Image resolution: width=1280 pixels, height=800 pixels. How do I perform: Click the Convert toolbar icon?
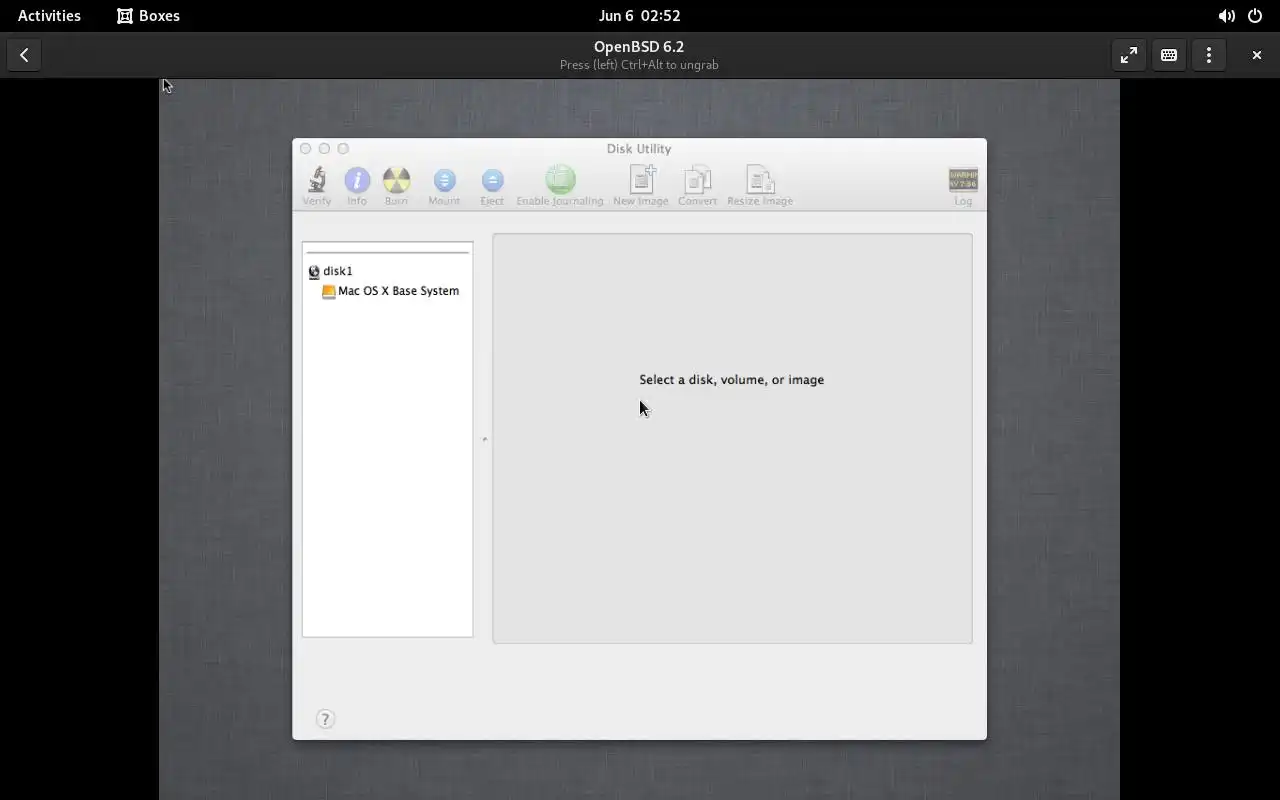click(697, 180)
